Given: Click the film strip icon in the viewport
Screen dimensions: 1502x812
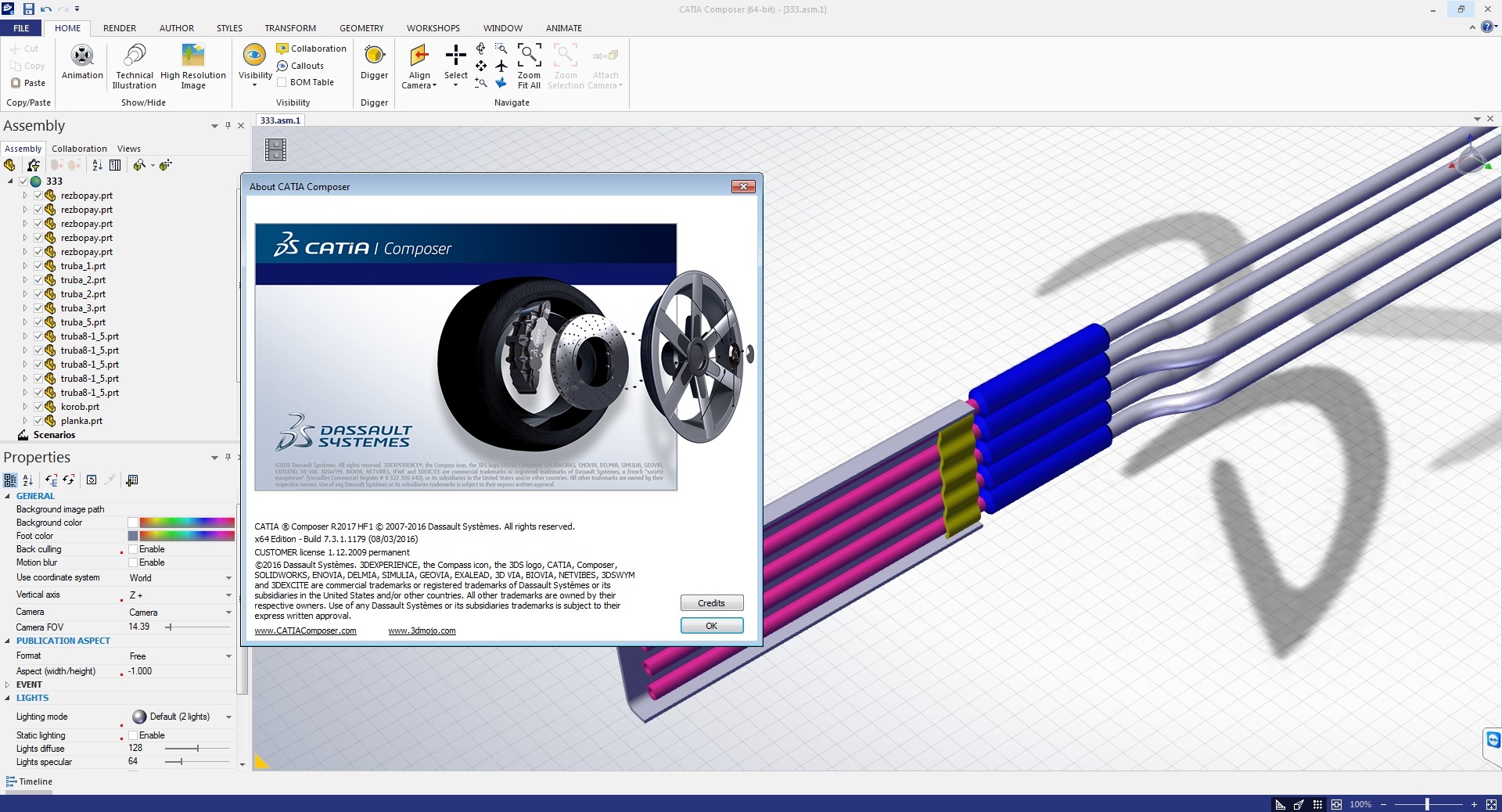Looking at the screenshot, I should coord(275,149).
